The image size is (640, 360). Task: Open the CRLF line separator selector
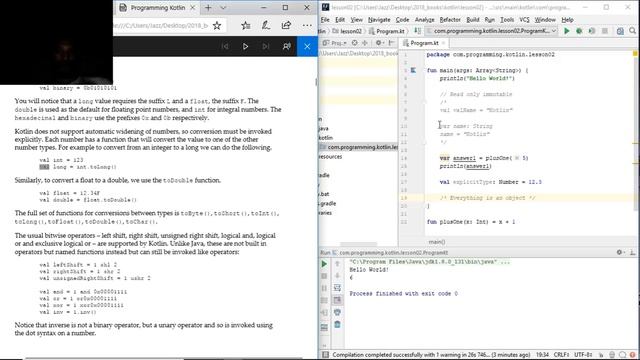561,355
